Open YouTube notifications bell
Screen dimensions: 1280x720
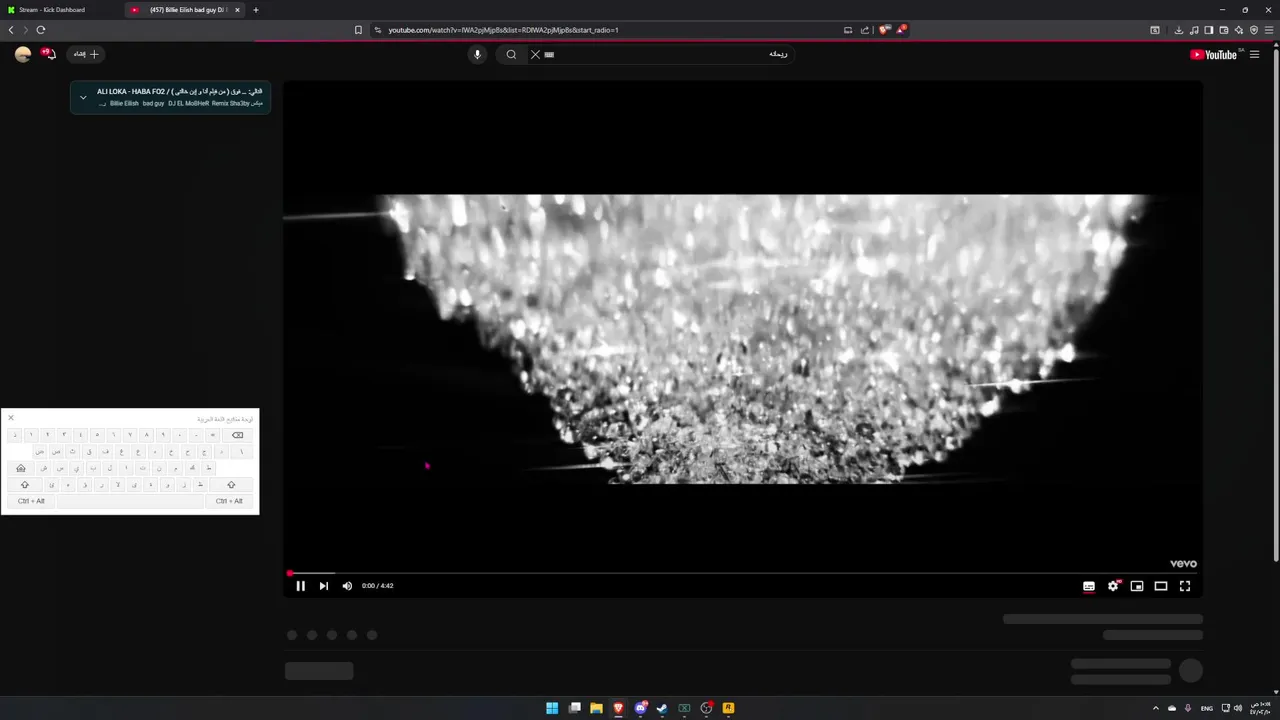coord(49,54)
